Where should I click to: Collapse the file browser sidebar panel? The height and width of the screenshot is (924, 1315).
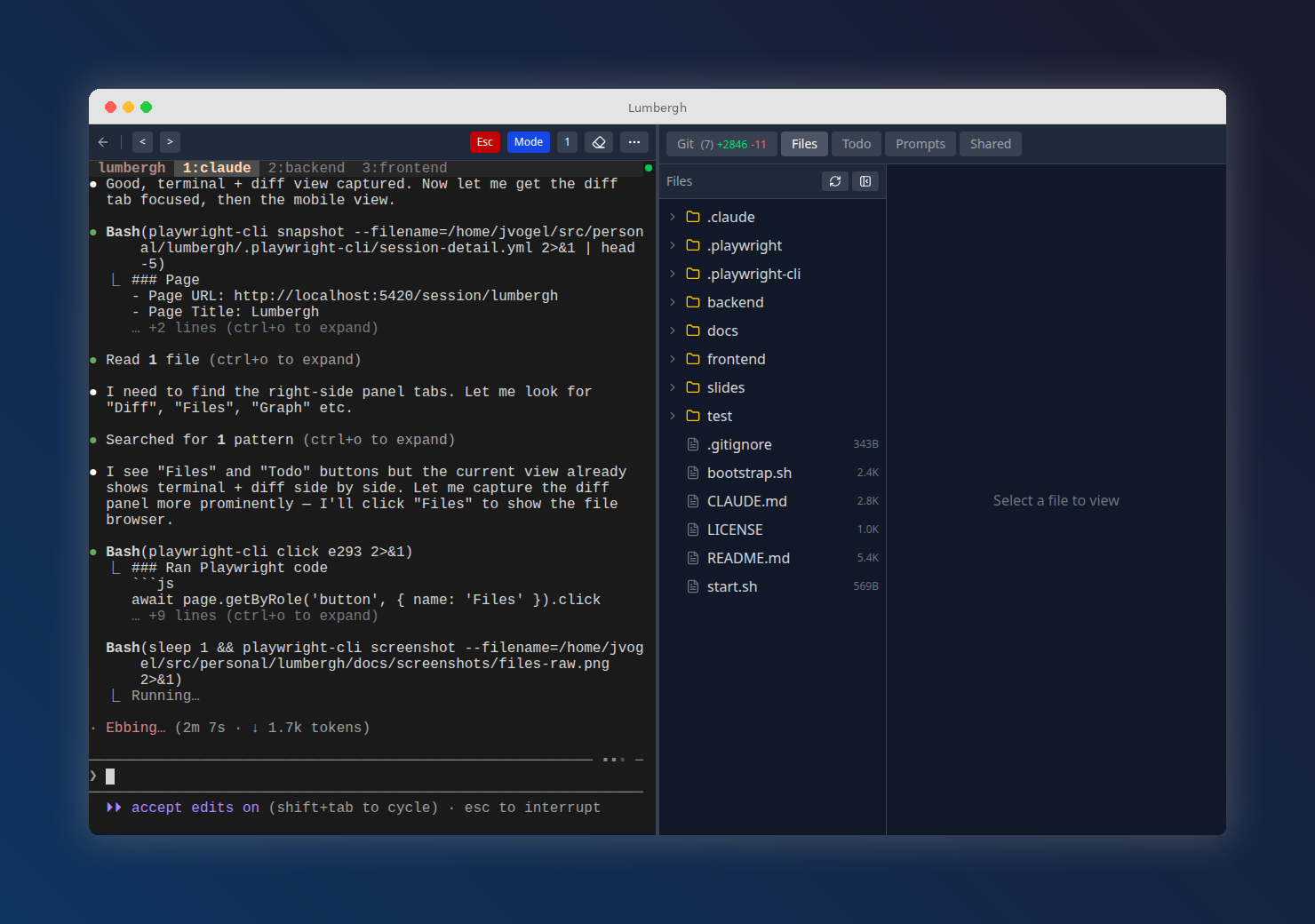click(865, 181)
